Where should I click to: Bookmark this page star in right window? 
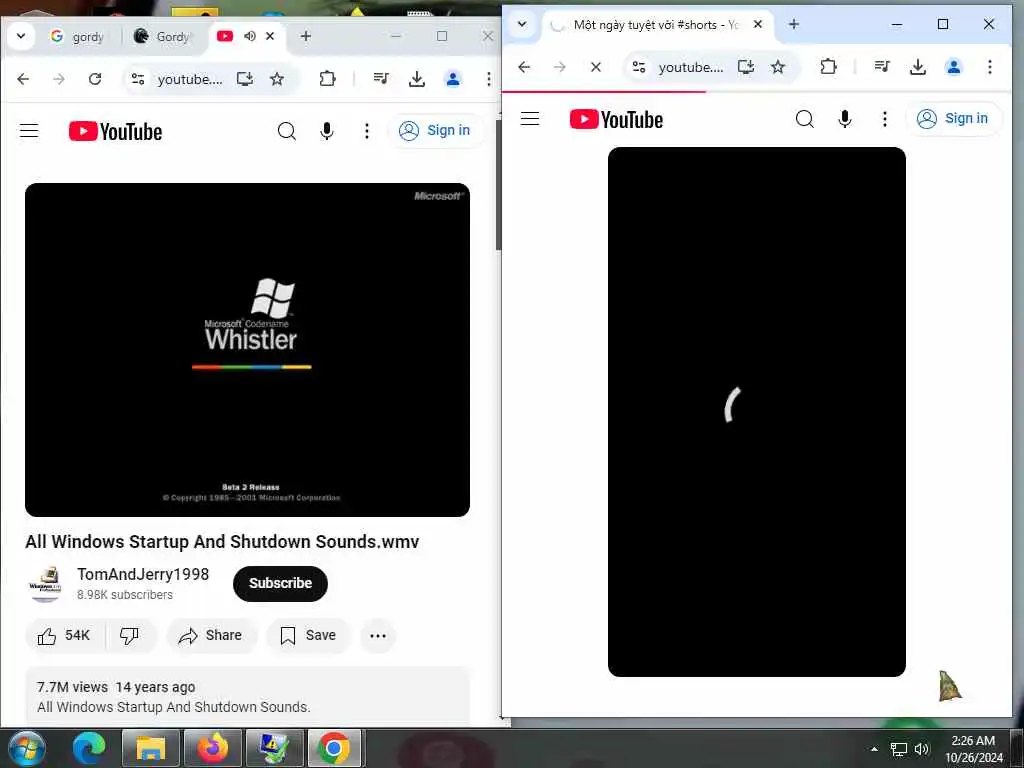pos(778,67)
